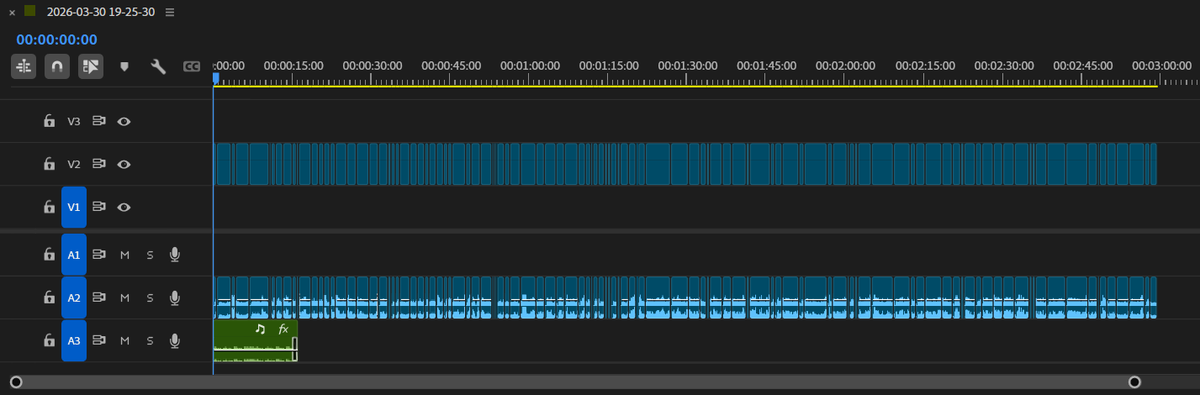Enable voice-over record on A3 microphone
This screenshot has width=1200, height=395.
click(x=175, y=340)
